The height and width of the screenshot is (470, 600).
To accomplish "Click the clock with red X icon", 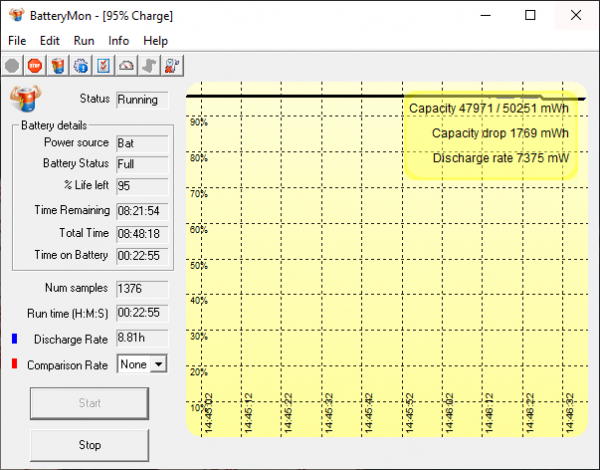I will (172, 65).
